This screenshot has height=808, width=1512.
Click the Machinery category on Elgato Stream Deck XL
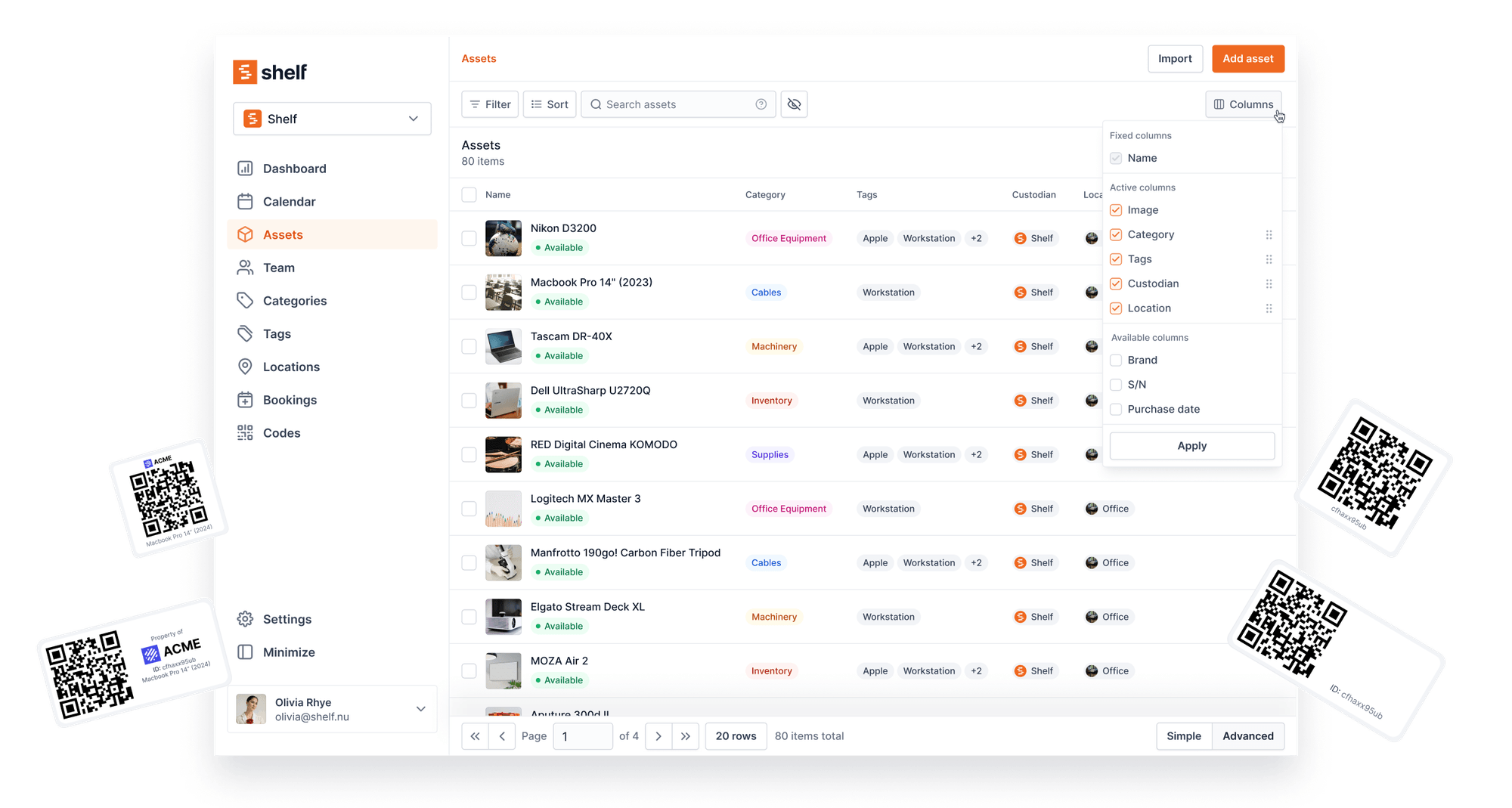coord(774,617)
